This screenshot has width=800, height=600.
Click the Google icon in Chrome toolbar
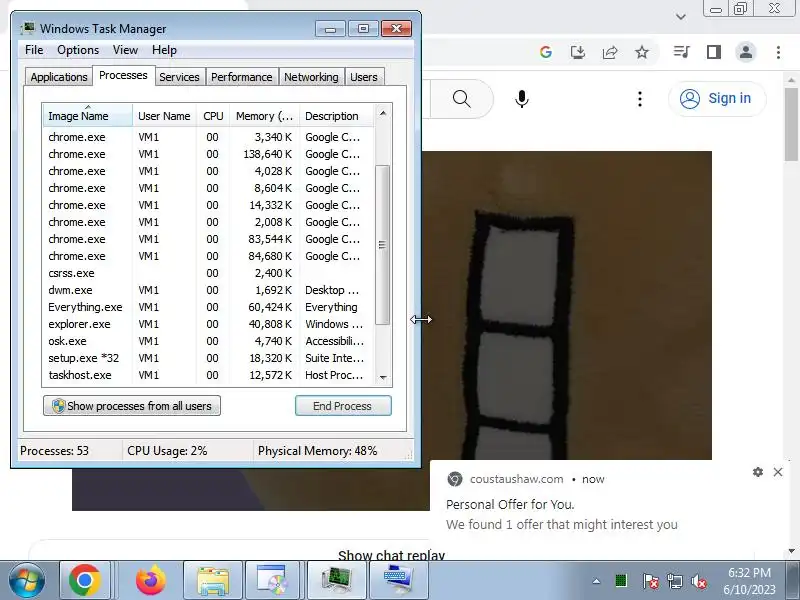tap(545, 52)
